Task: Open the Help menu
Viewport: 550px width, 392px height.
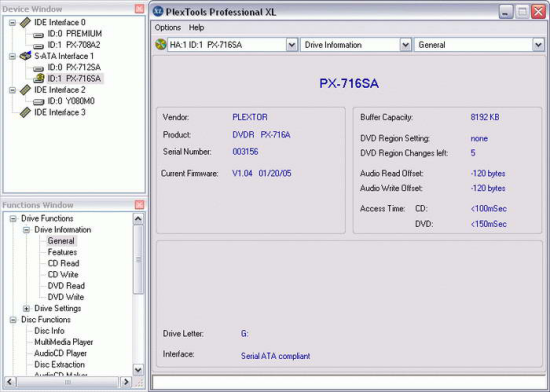Action: (x=196, y=27)
